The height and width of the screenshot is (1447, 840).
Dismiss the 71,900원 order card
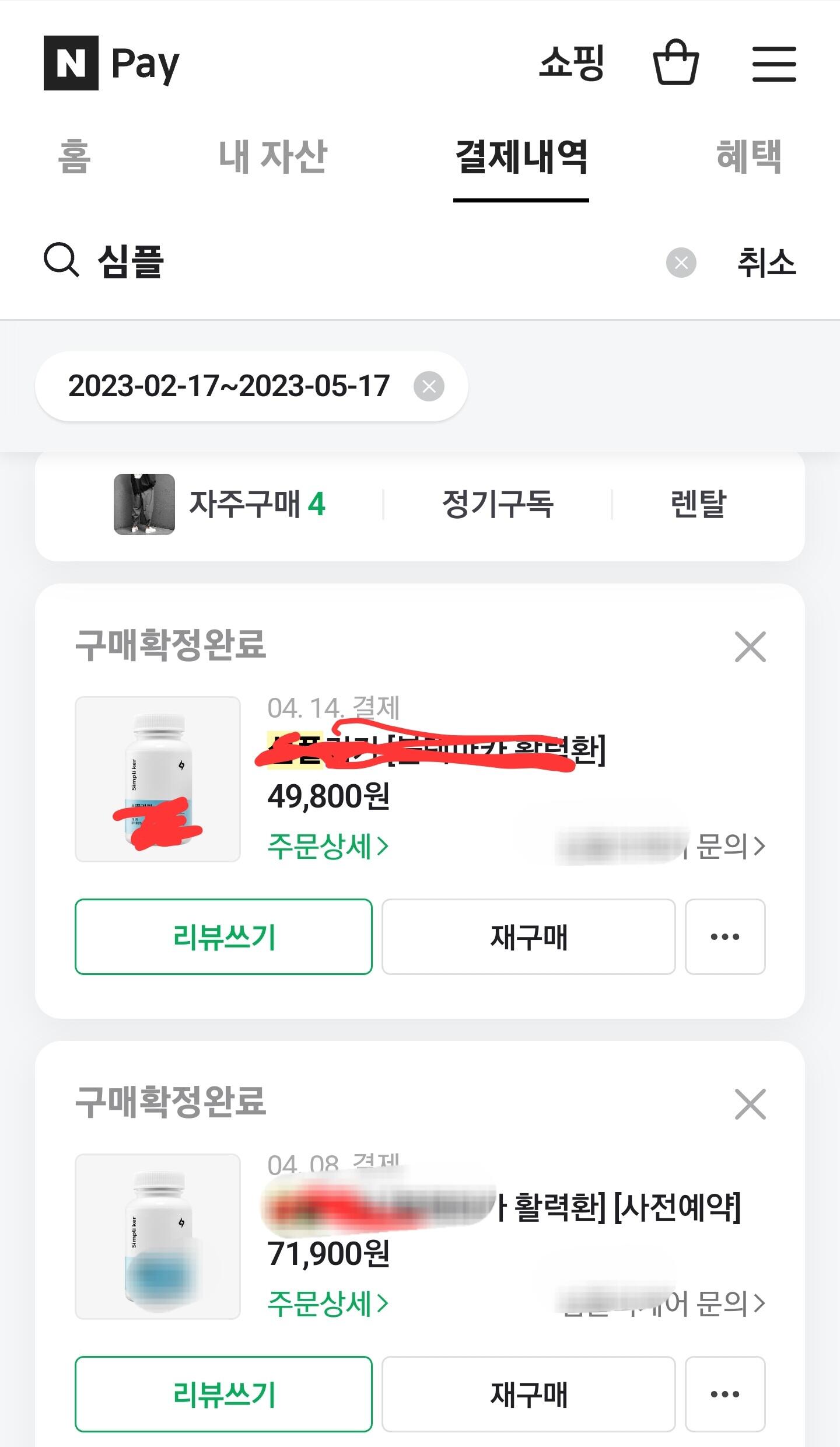(750, 1104)
